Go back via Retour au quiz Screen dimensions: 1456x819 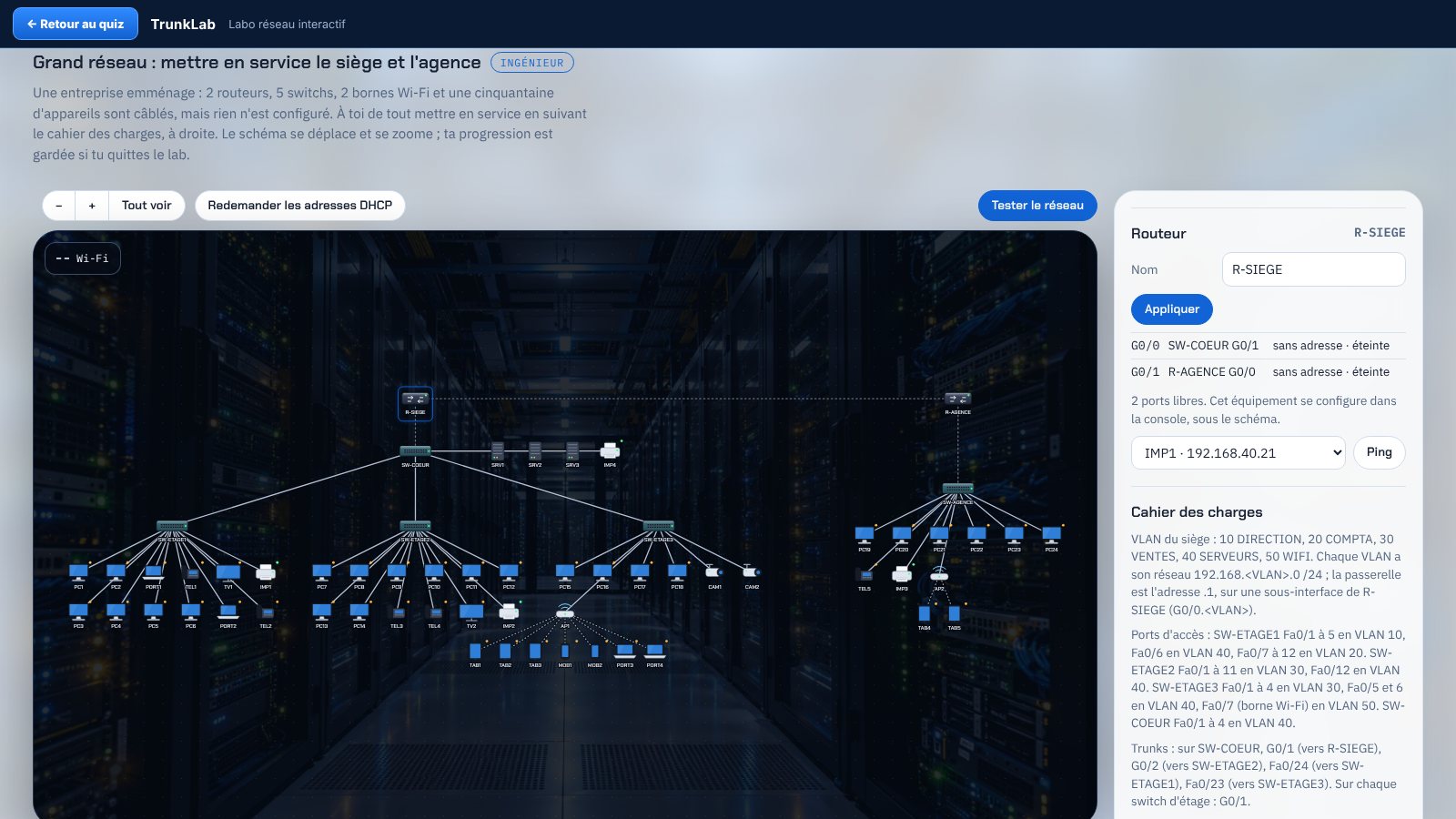pos(76,24)
